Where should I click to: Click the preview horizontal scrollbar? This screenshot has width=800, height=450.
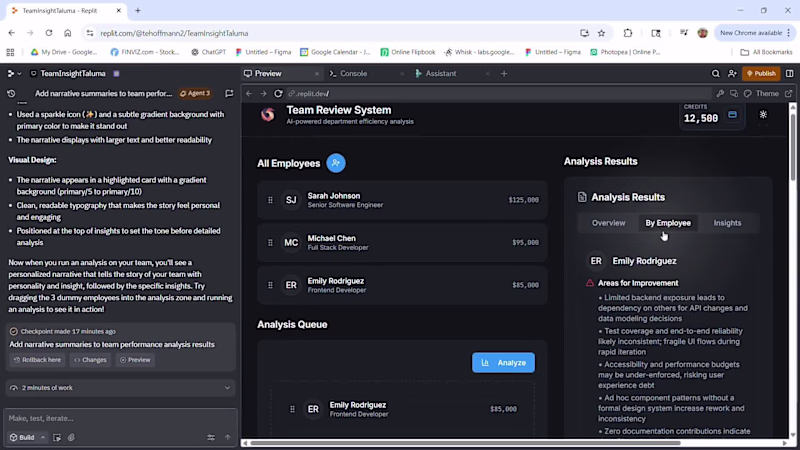(465, 443)
